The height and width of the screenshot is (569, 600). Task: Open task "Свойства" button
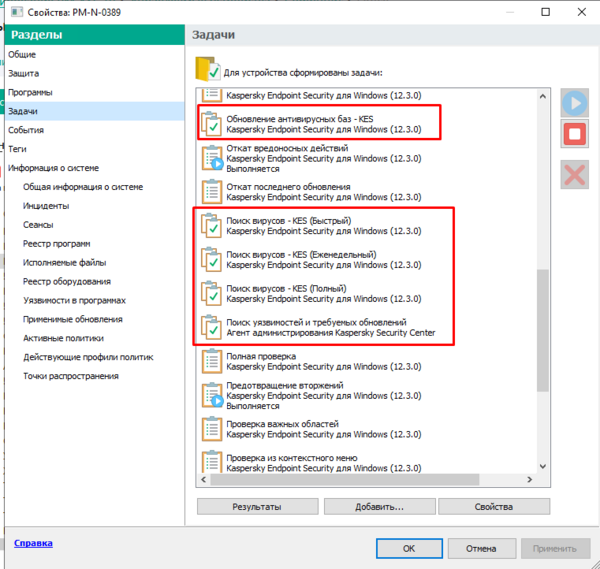pos(494,507)
